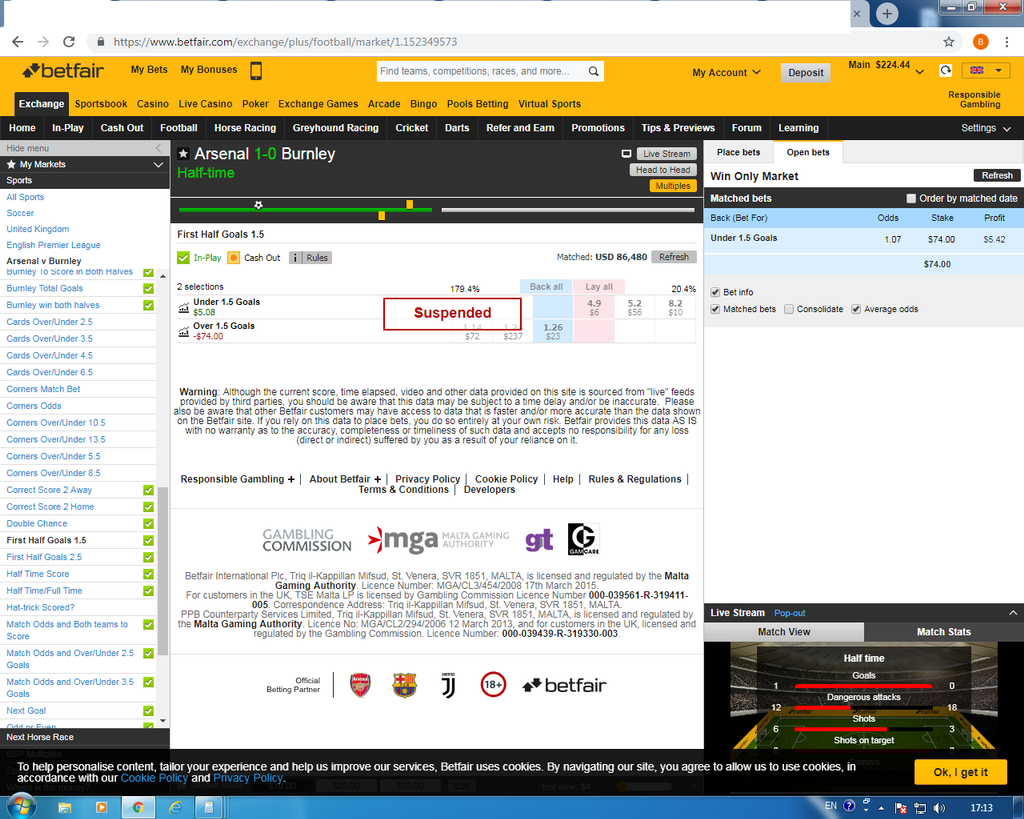Click the 1.26 back price cell
This screenshot has height=819, width=1024.
pos(552,331)
